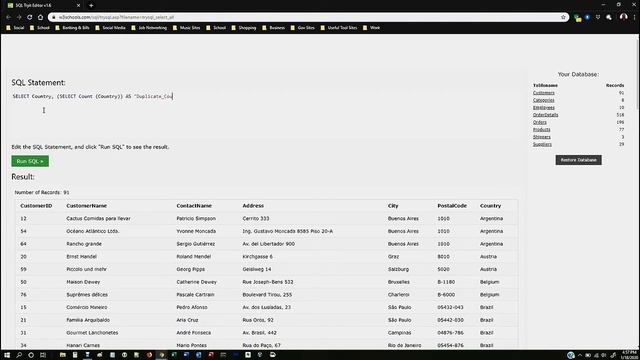Image resolution: width=640 pixels, height=360 pixels.
Task: Run the query with Run SQL button
Action: tap(30, 161)
